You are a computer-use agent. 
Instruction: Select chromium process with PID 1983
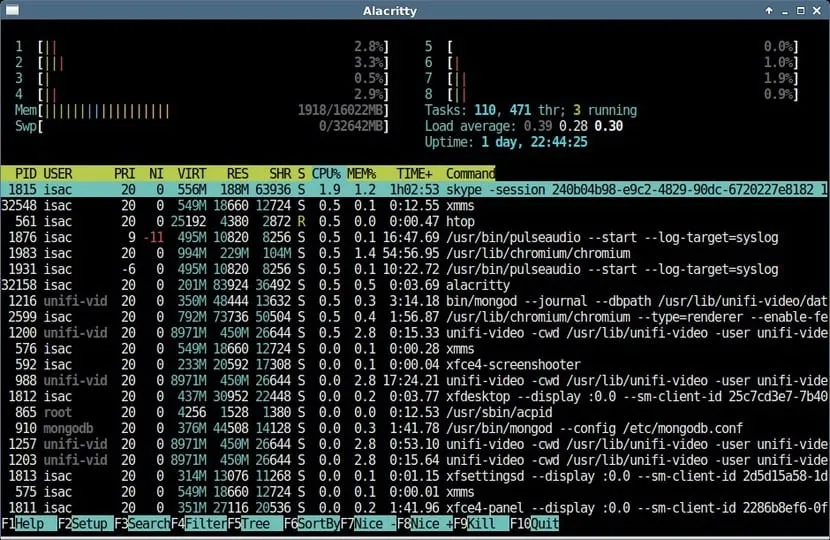tap(415, 253)
